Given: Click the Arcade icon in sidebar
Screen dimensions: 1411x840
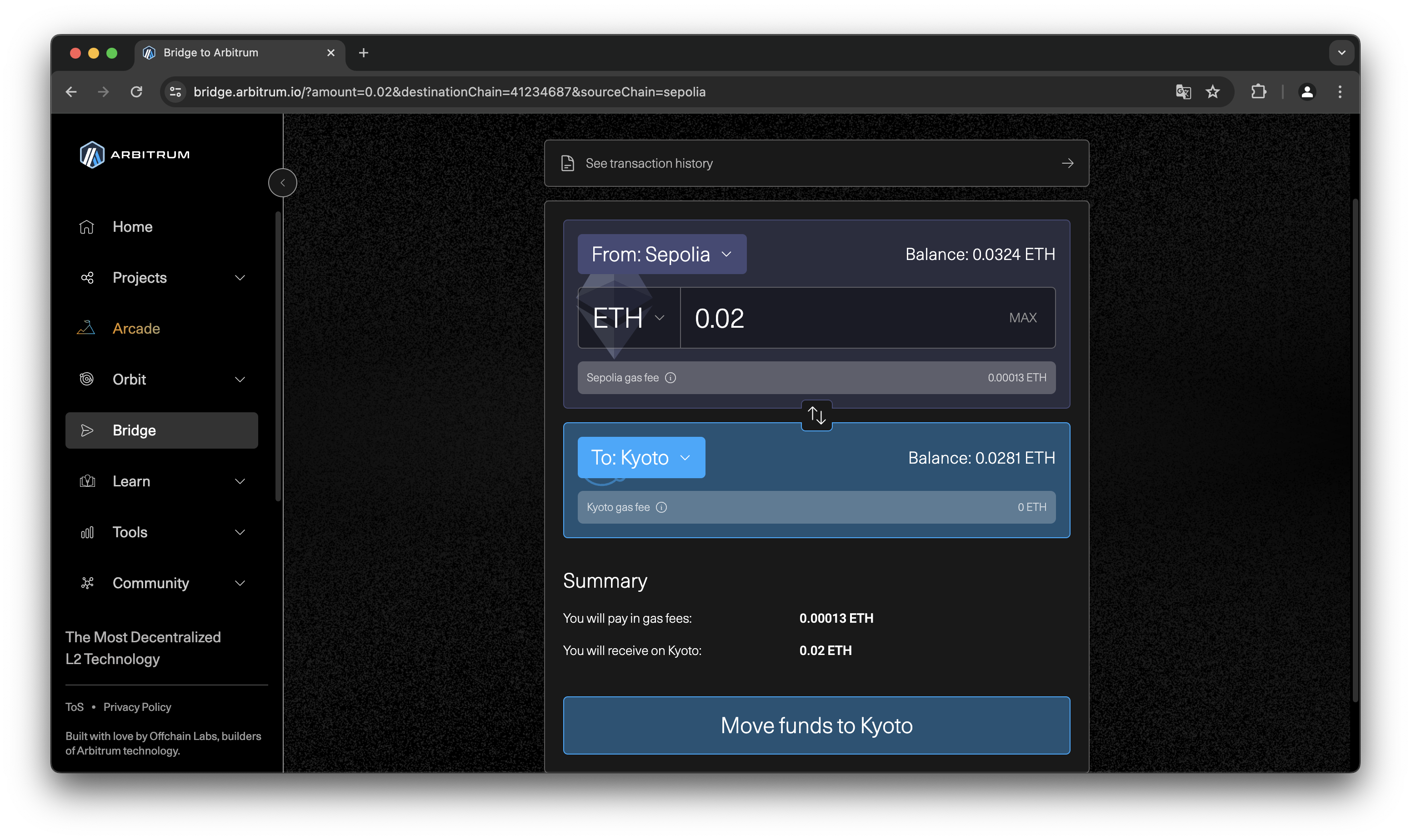Looking at the screenshot, I should pos(86,328).
